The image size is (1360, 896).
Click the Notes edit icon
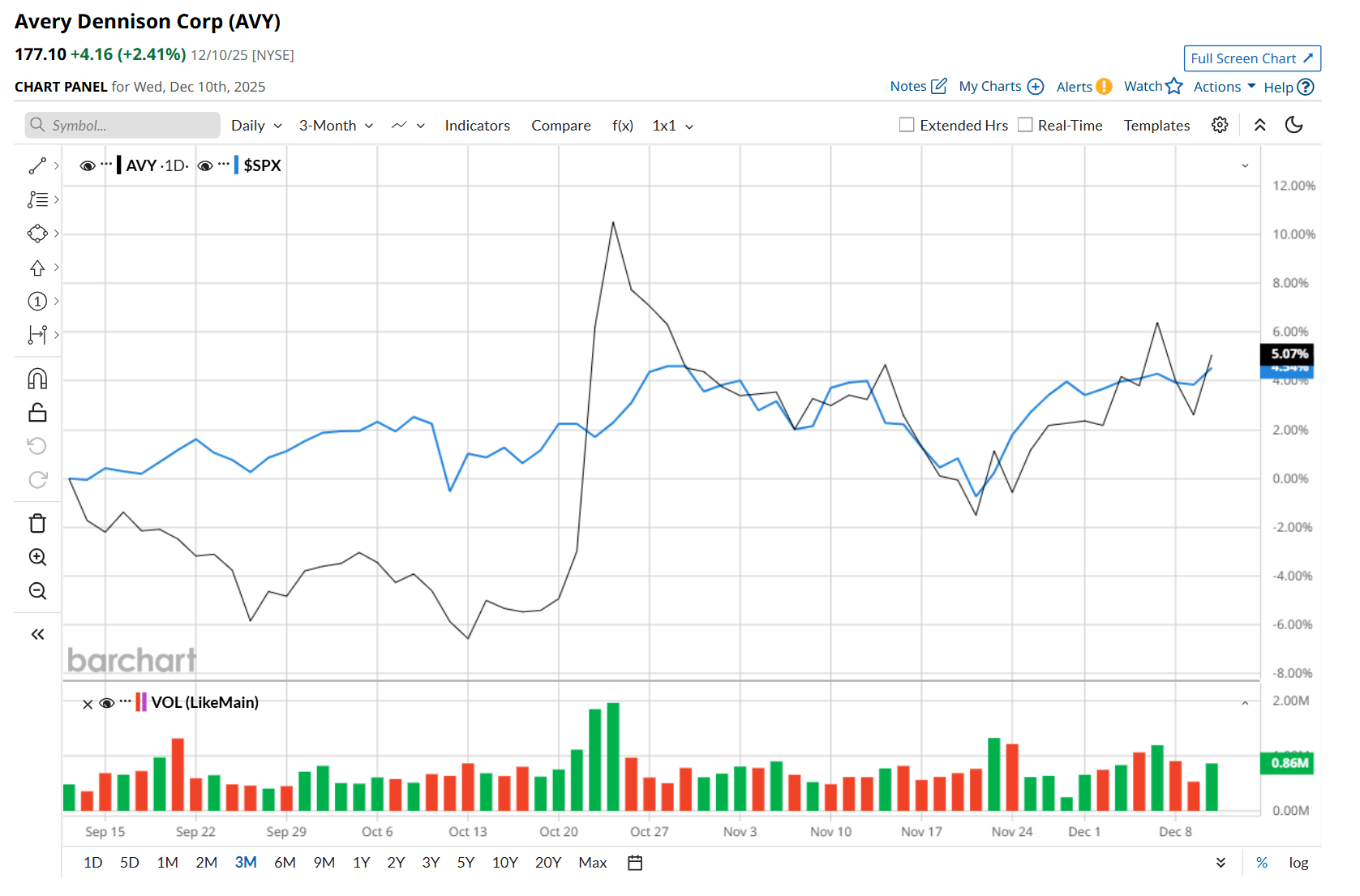coord(939,86)
